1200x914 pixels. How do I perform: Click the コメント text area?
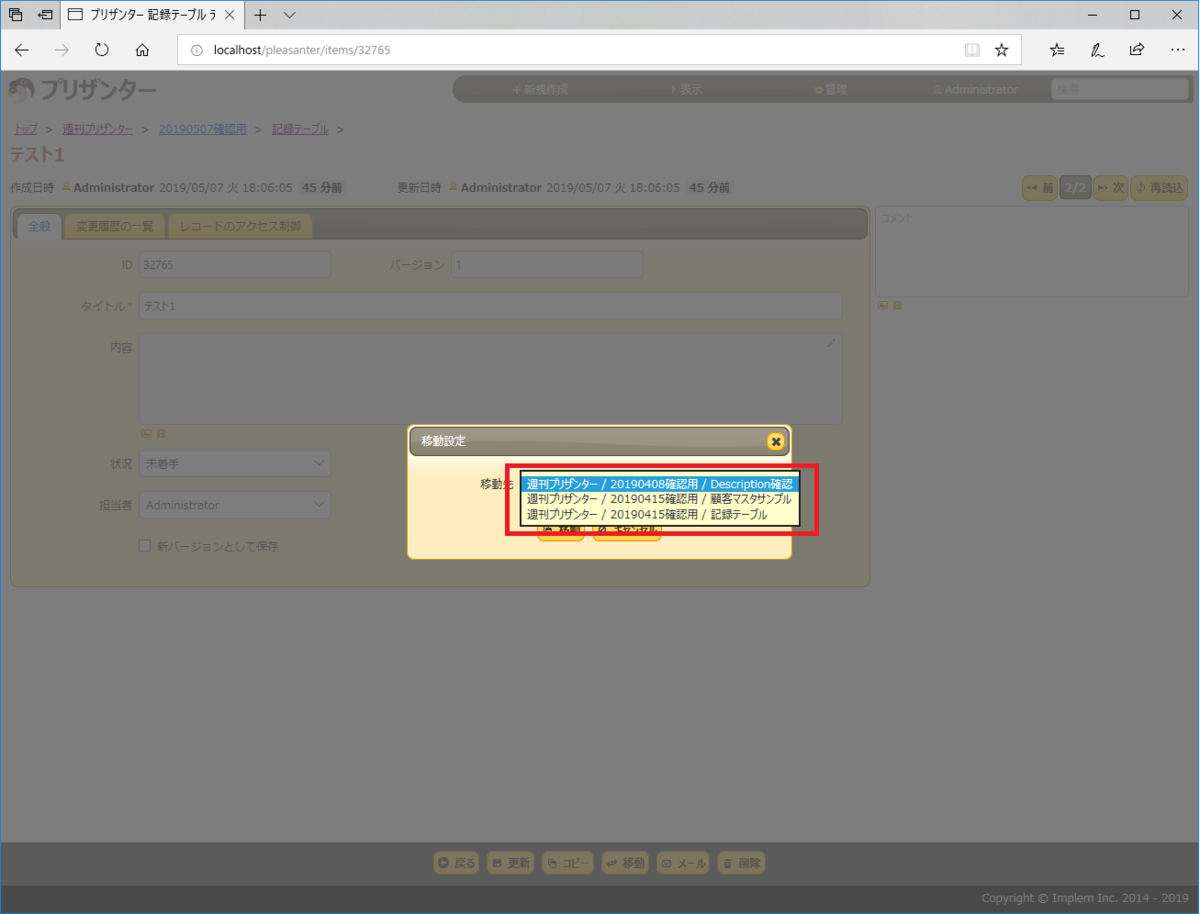click(1031, 252)
